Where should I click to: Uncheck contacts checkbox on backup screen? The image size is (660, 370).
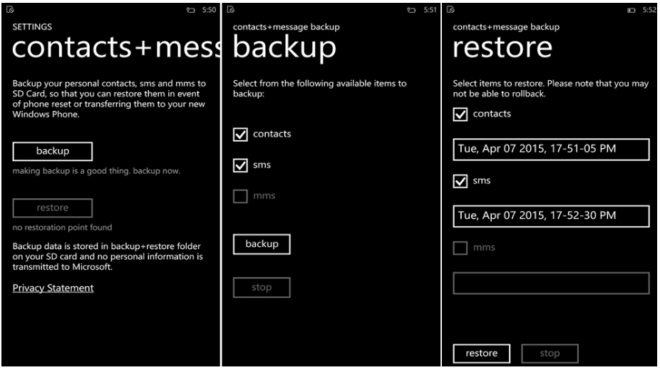(240, 134)
